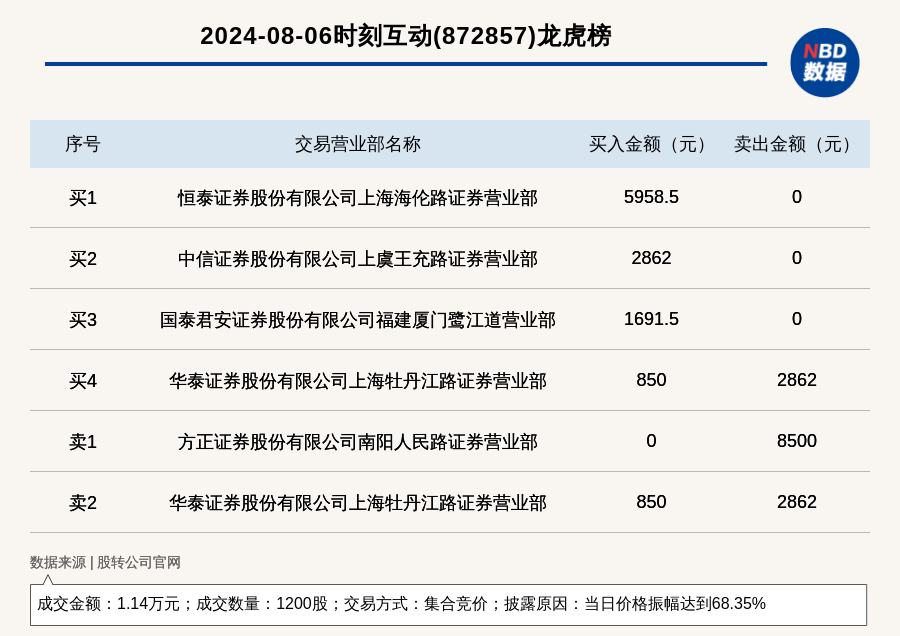The height and width of the screenshot is (636, 900).
Task: Click buy amount "850" in row 卖2
Action: (651, 502)
